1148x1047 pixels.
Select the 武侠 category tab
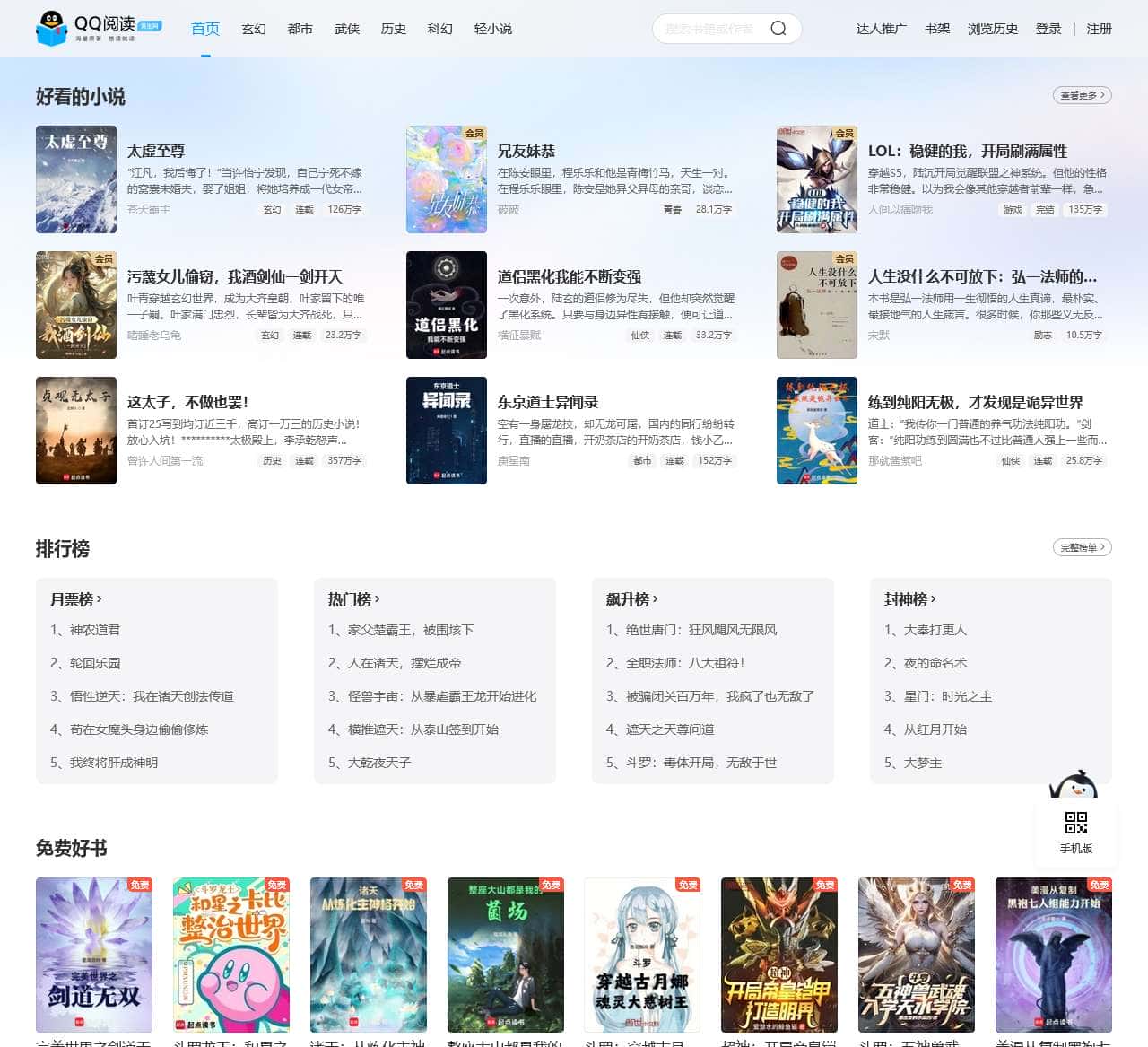(x=347, y=29)
